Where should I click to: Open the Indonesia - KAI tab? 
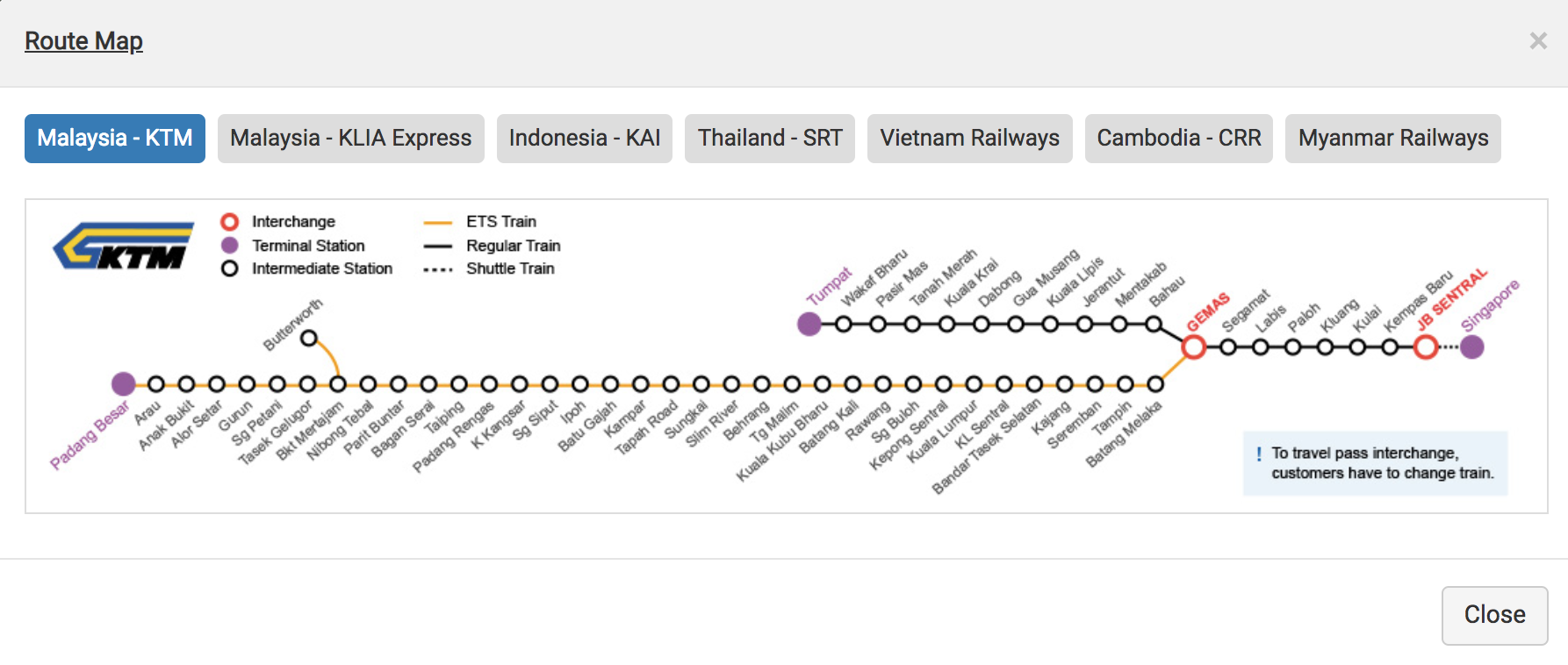click(x=584, y=139)
